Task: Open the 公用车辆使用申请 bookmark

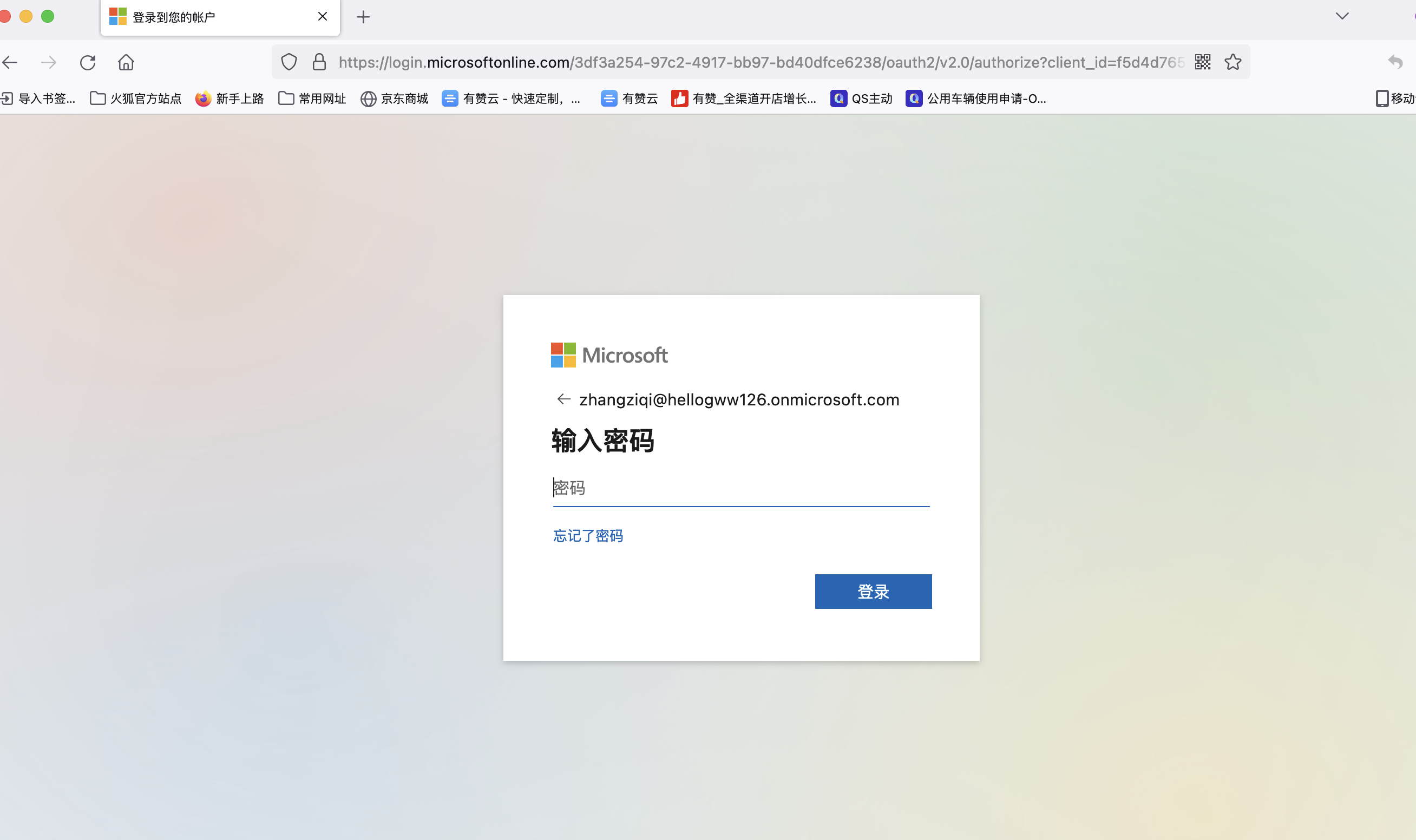Action: (x=976, y=99)
